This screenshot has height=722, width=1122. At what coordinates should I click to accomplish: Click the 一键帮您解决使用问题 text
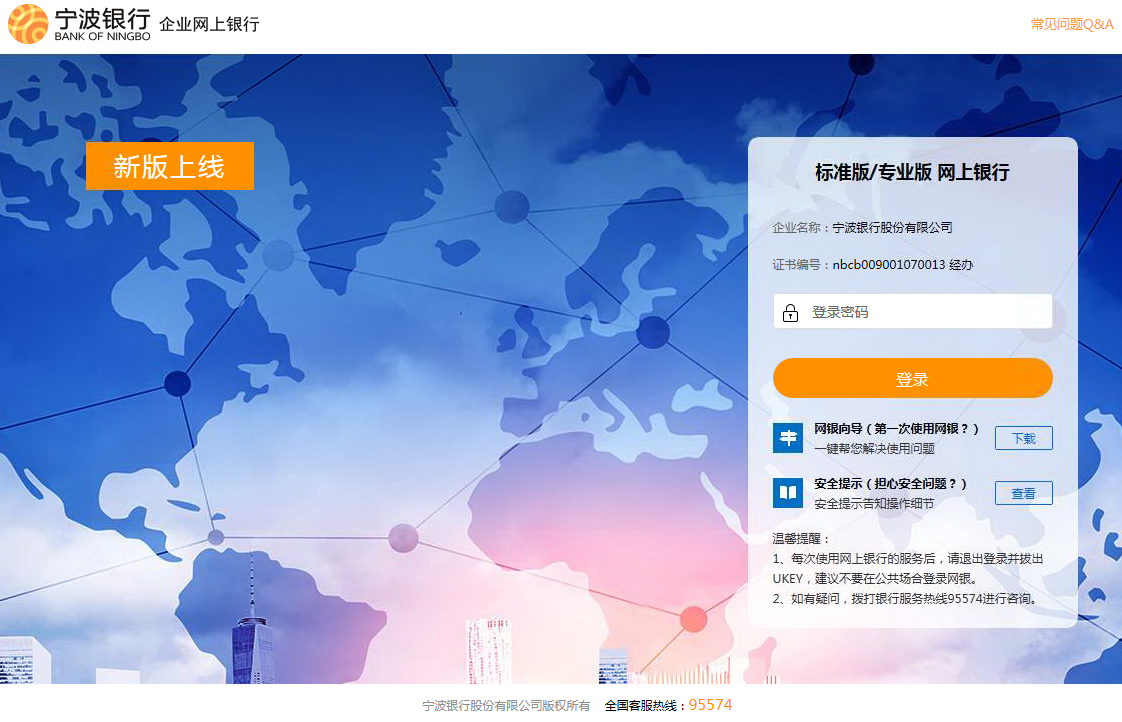[x=874, y=449]
